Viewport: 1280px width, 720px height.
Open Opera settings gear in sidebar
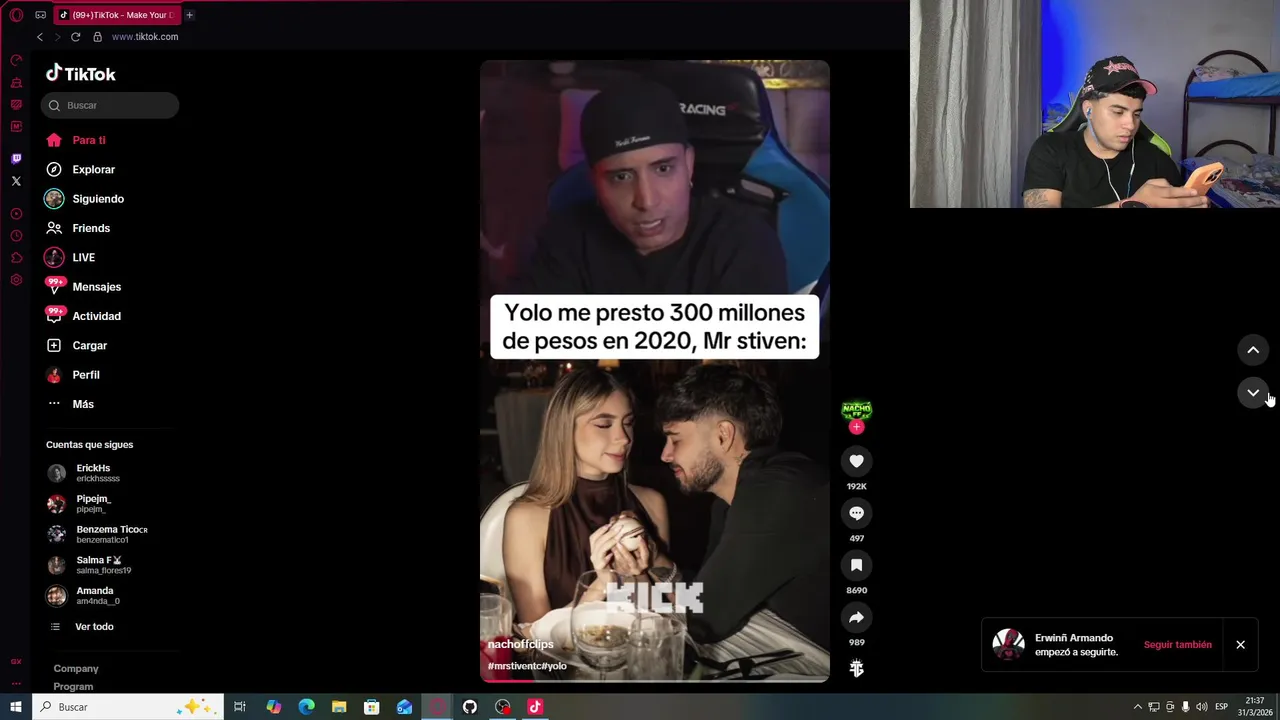(x=16, y=280)
